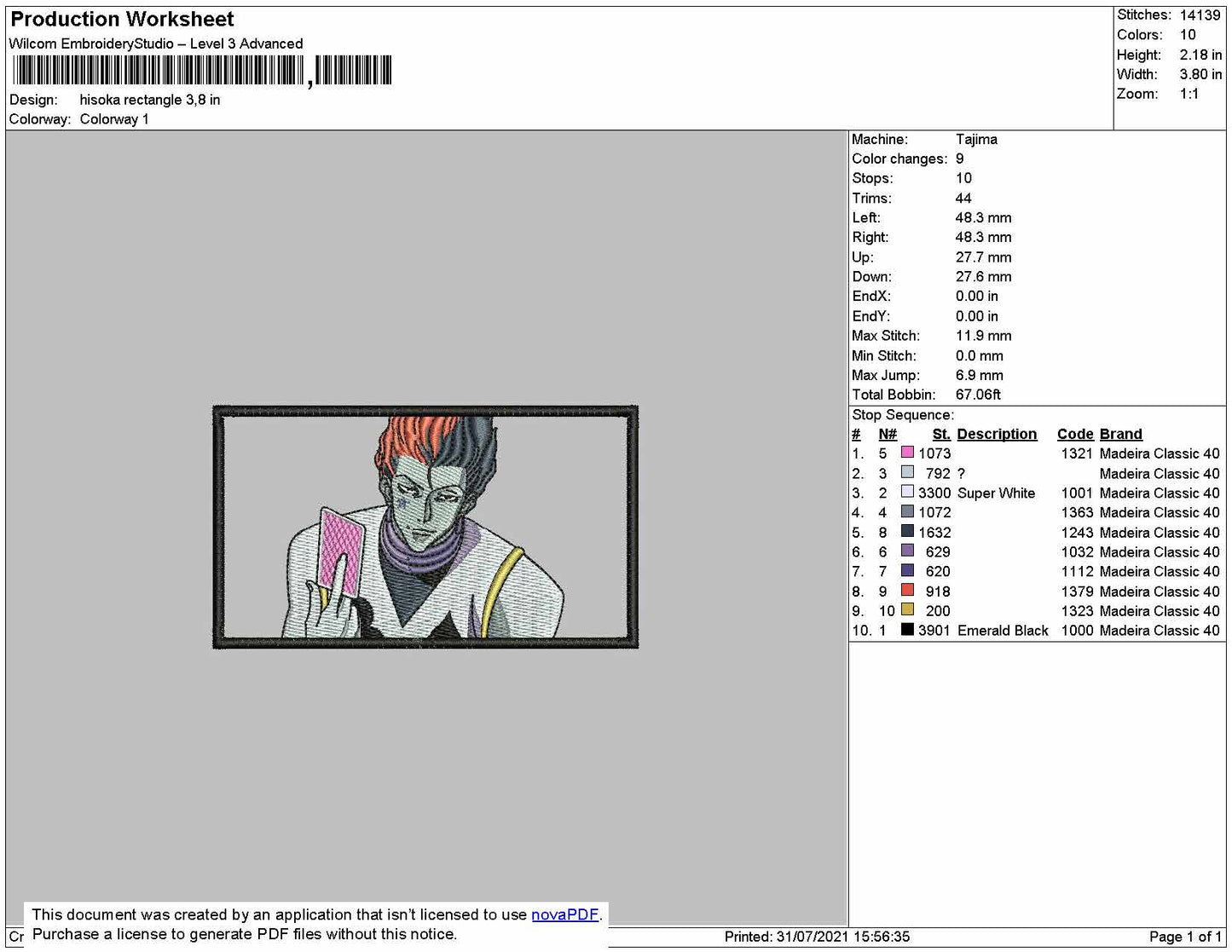The image size is (1232, 952).
Task: Click code 1243 in stop row 5
Action: point(1077,533)
